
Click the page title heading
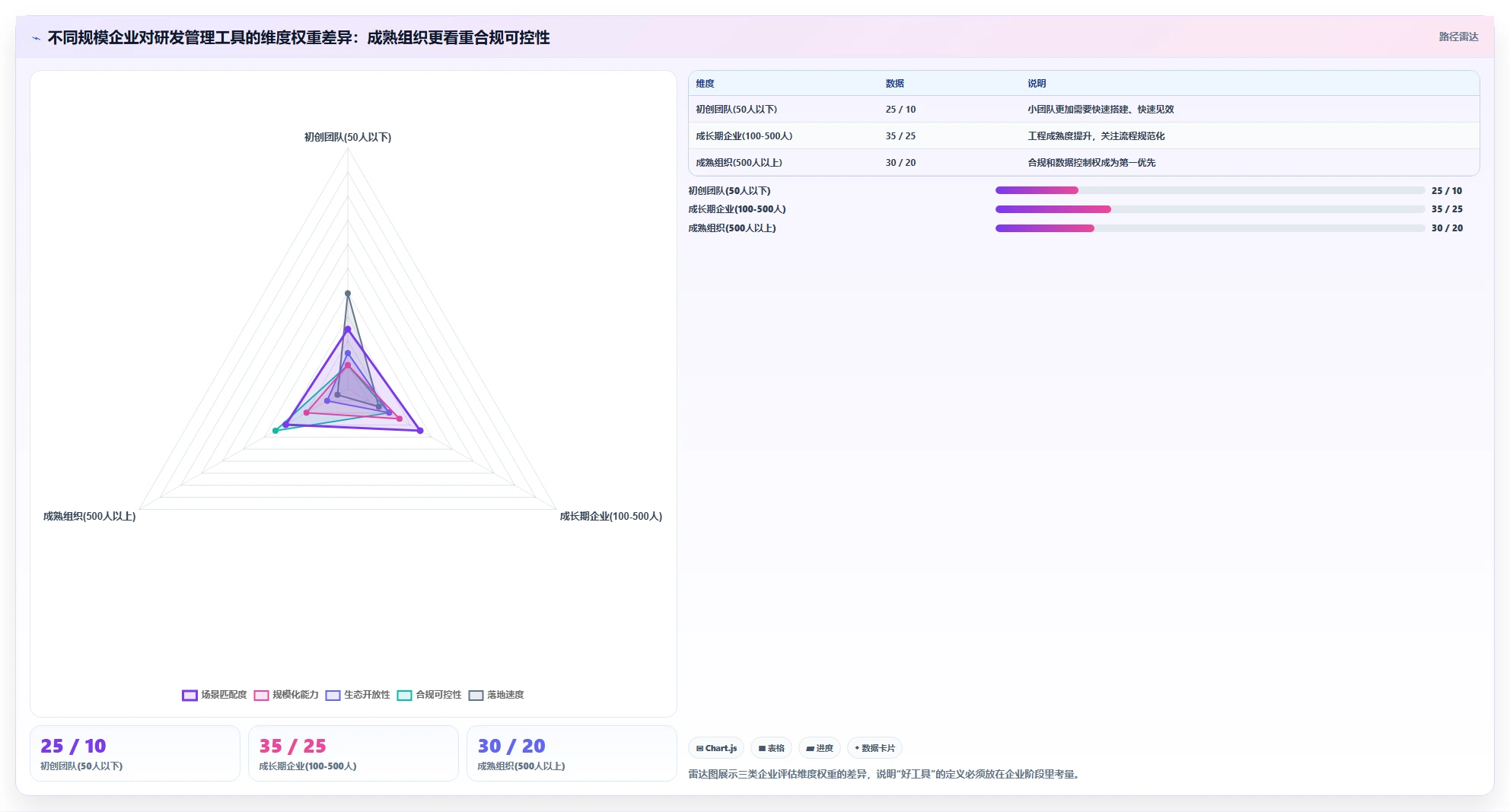click(x=298, y=38)
